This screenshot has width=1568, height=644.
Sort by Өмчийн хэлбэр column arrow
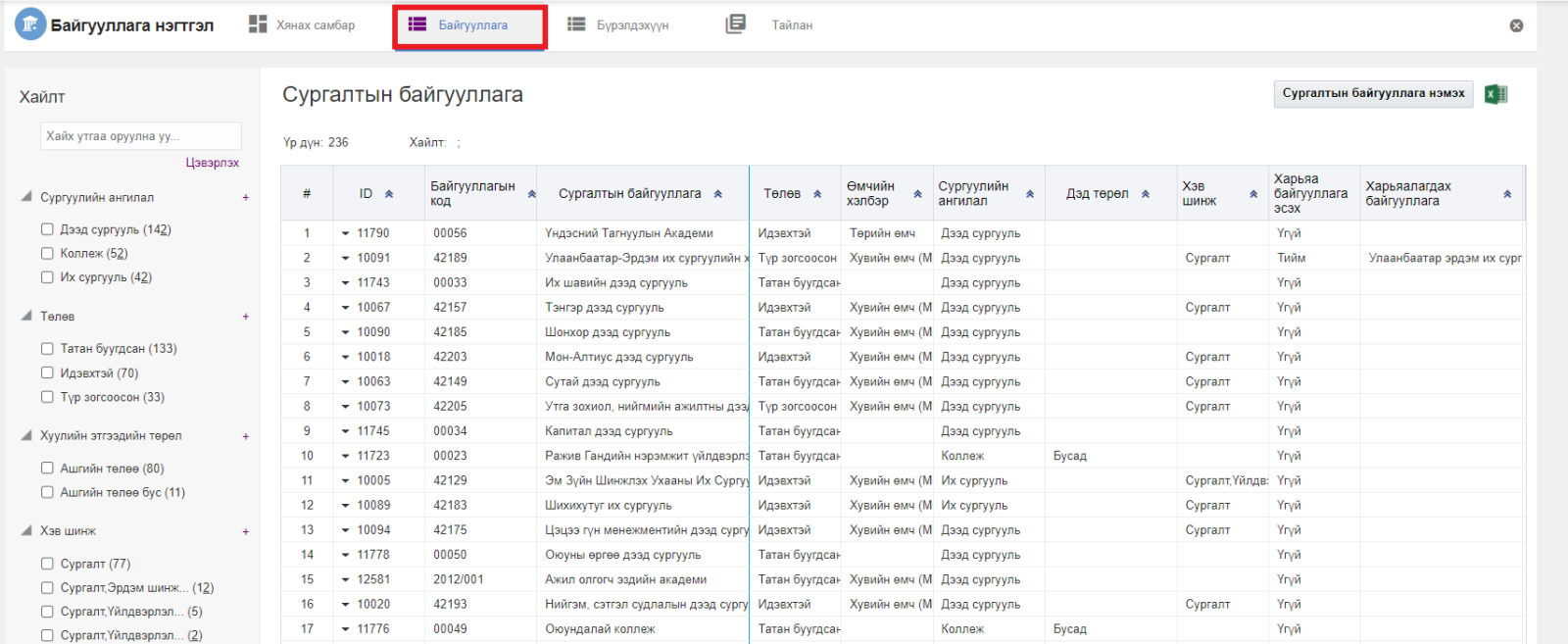coord(918,194)
